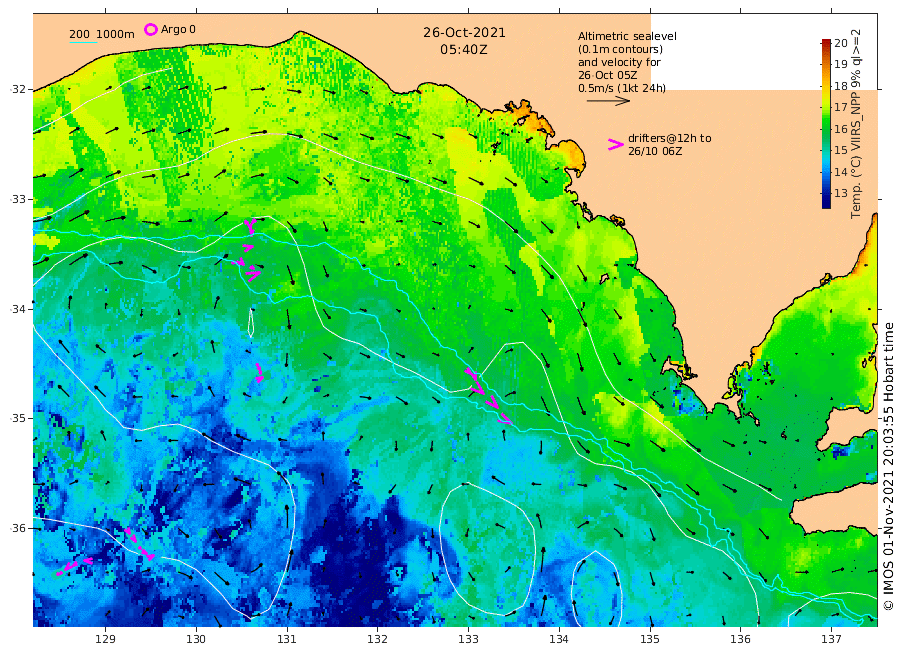Click the date text 26-Oct-2021
Image resolution: width=900 pixels, height=660 pixels.
pos(464,33)
